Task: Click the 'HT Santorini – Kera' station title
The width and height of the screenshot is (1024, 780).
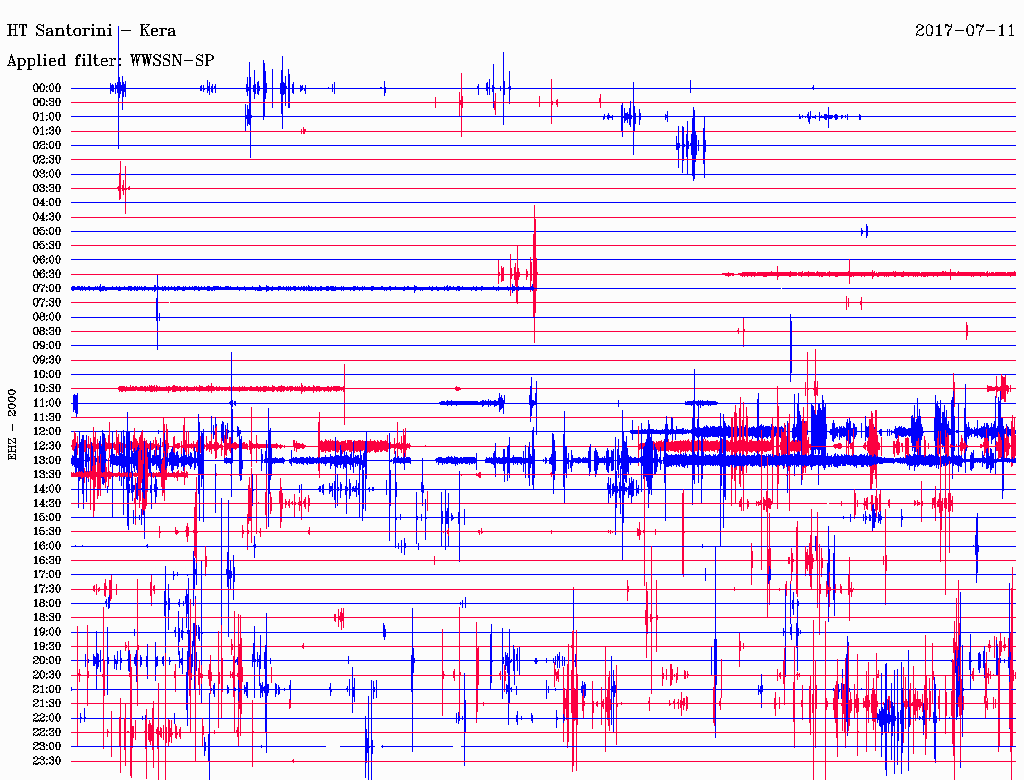Action: (x=91, y=31)
